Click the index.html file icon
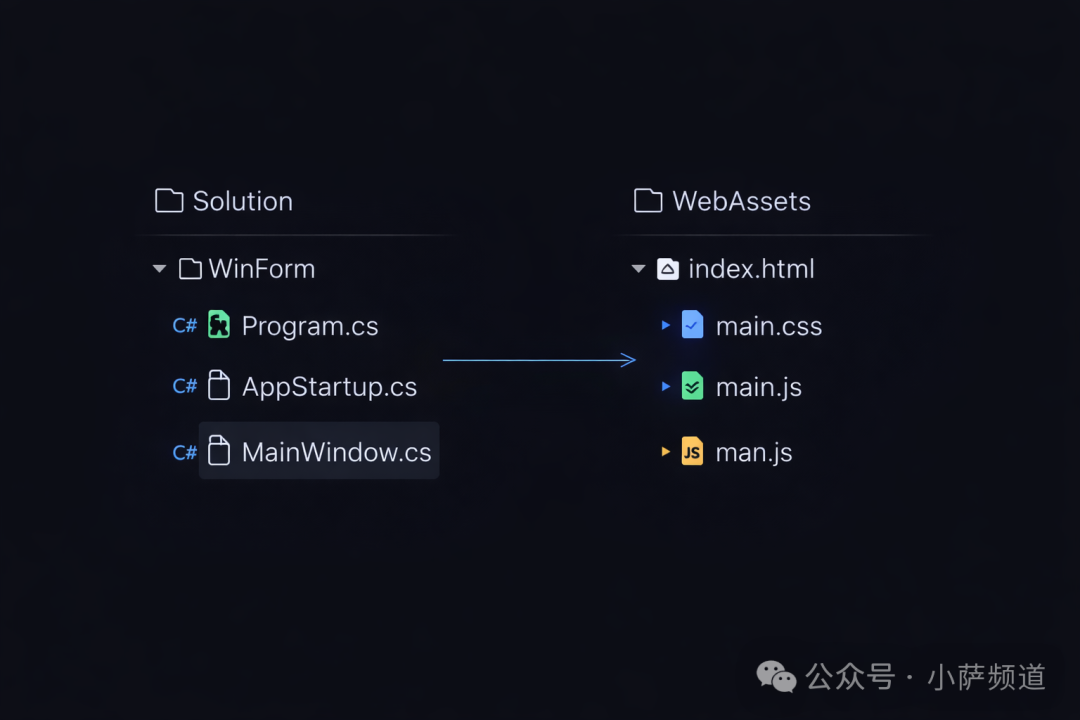The width and height of the screenshot is (1080, 720). 668,269
